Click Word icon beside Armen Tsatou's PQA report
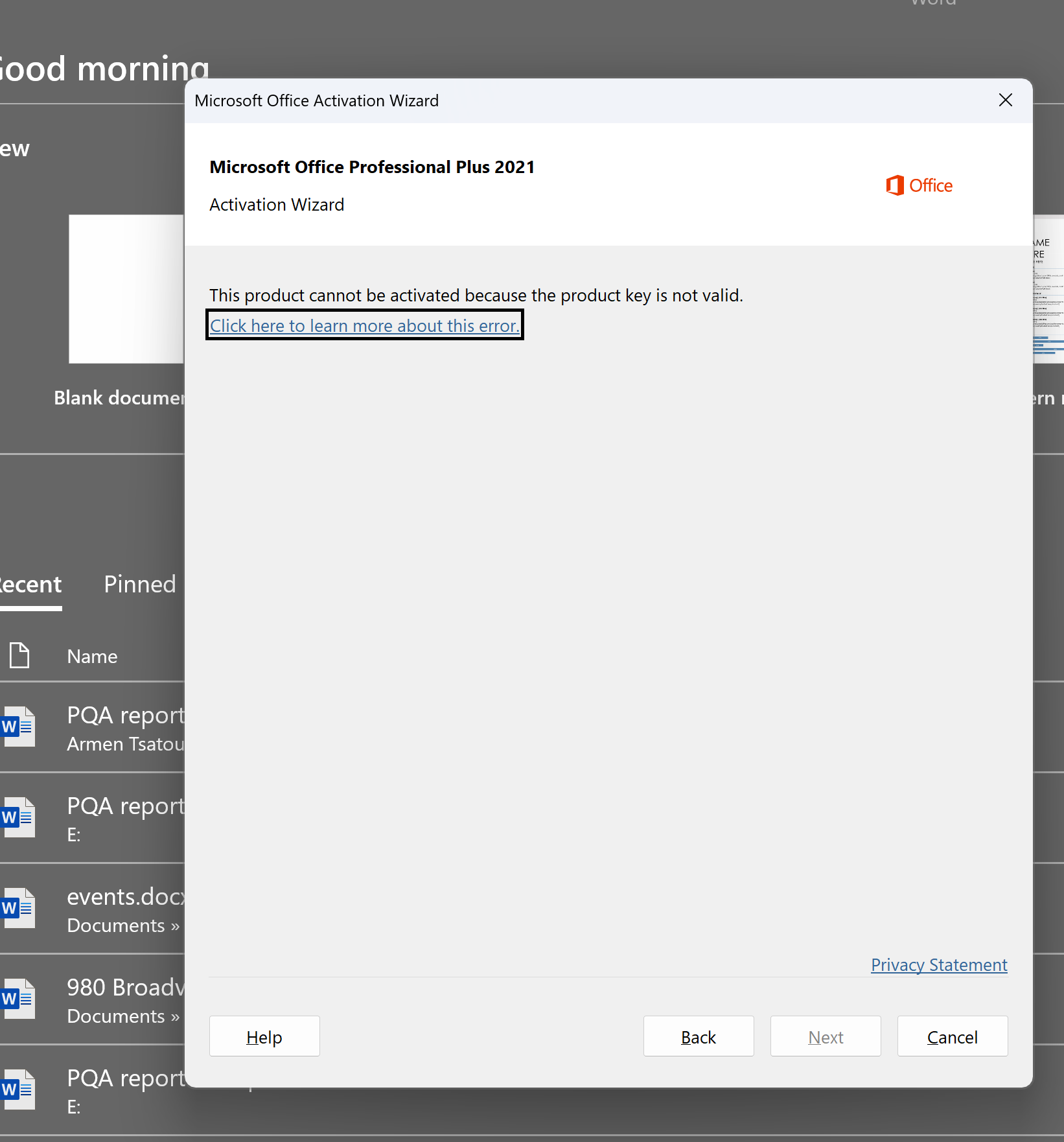The height and width of the screenshot is (1142, 1064). (x=18, y=727)
